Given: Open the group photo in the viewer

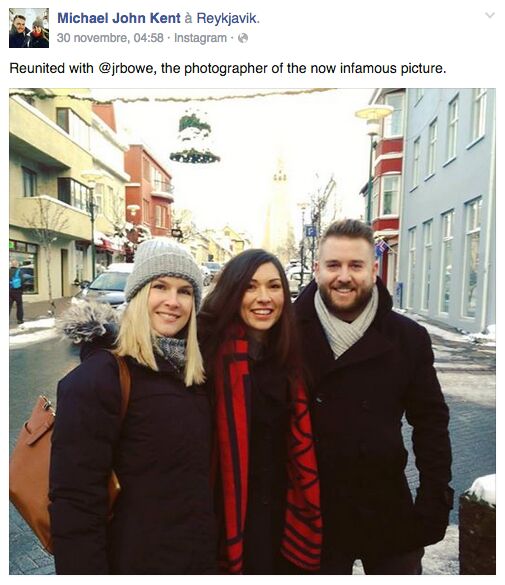Looking at the screenshot, I should click(252, 331).
